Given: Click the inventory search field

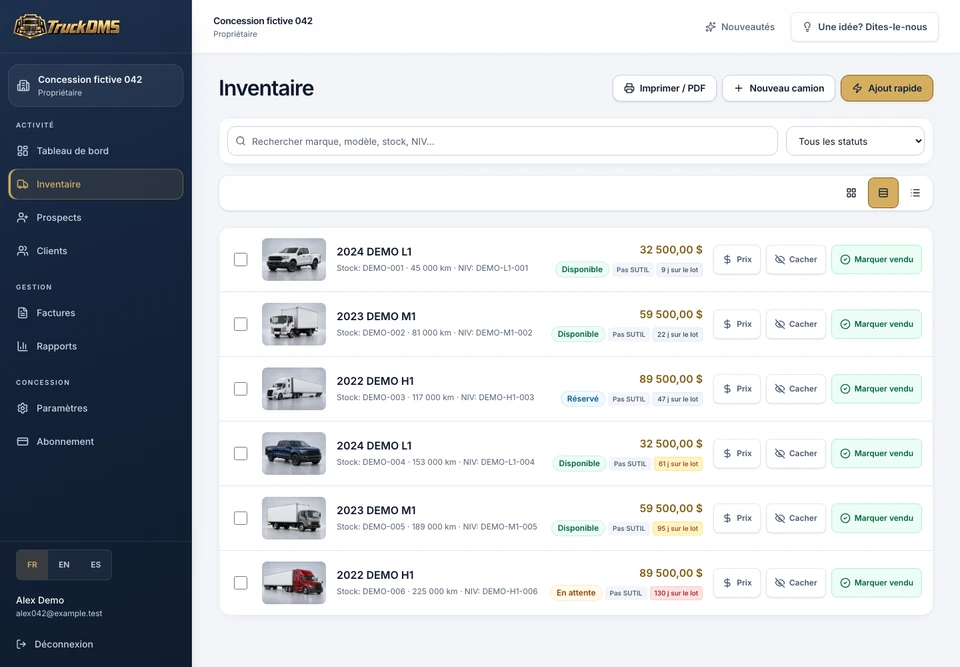Looking at the screenshot, I should [502, 141].
